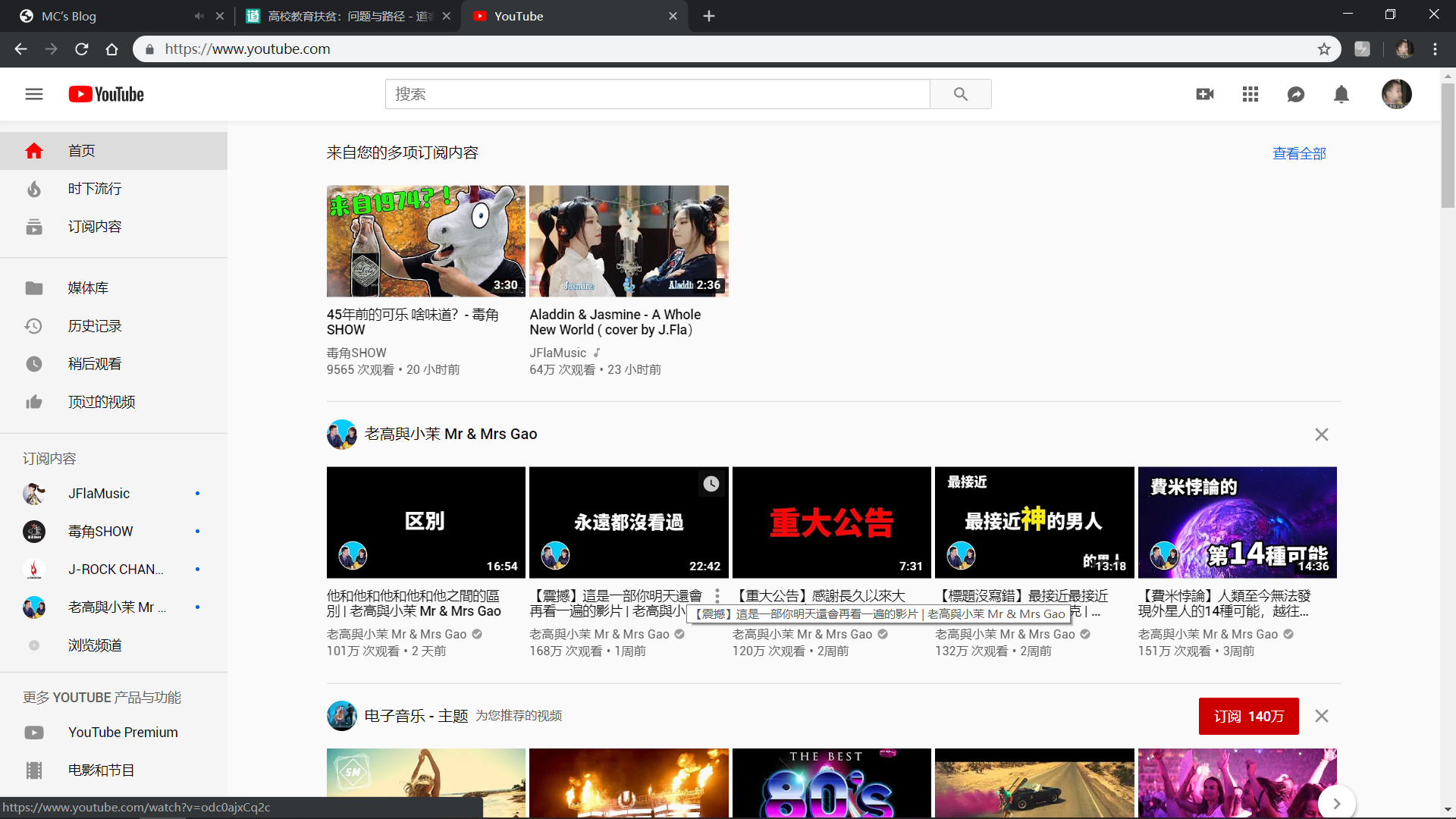The image size is (1456, 819).
Task: Play the Aladdin & Jasmine cover thumbnail
Action: click(x=629, y=241)
